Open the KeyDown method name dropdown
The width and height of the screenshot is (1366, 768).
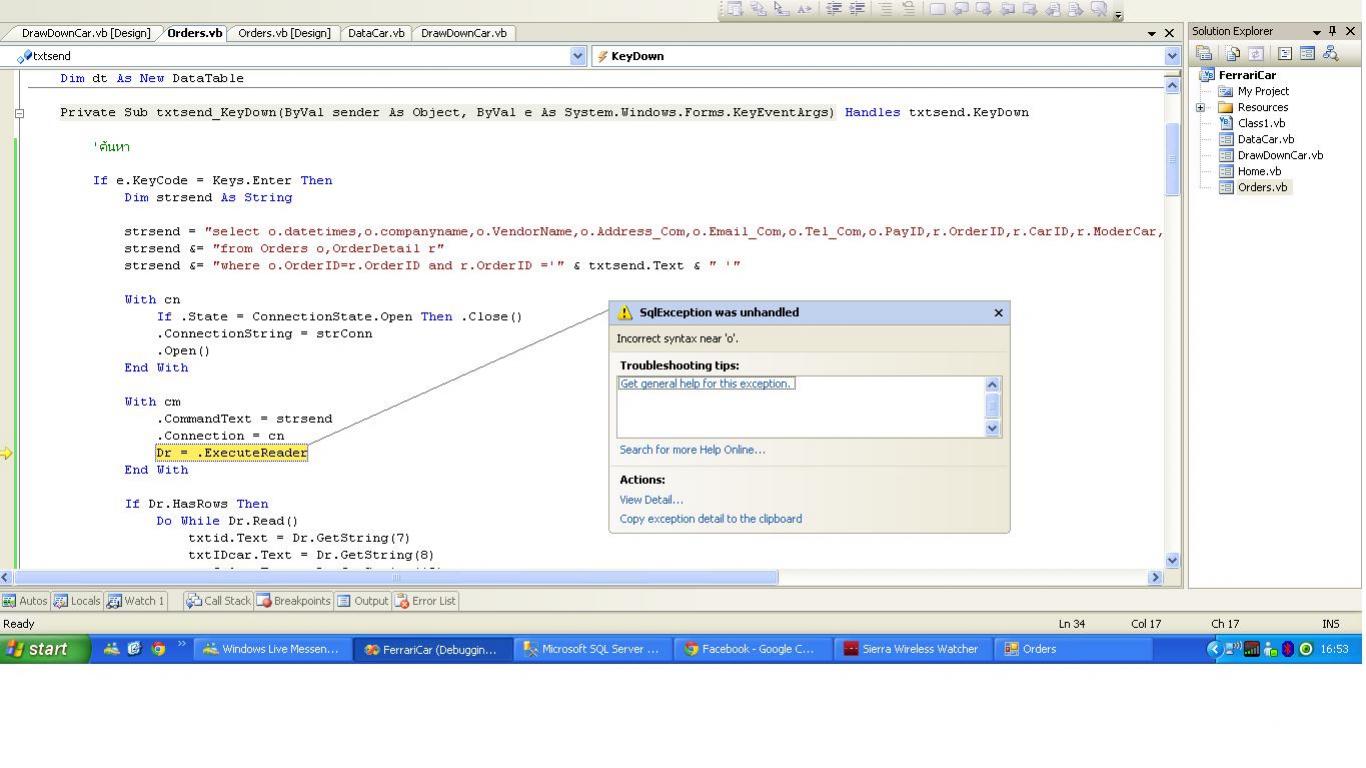point(1172,56)
